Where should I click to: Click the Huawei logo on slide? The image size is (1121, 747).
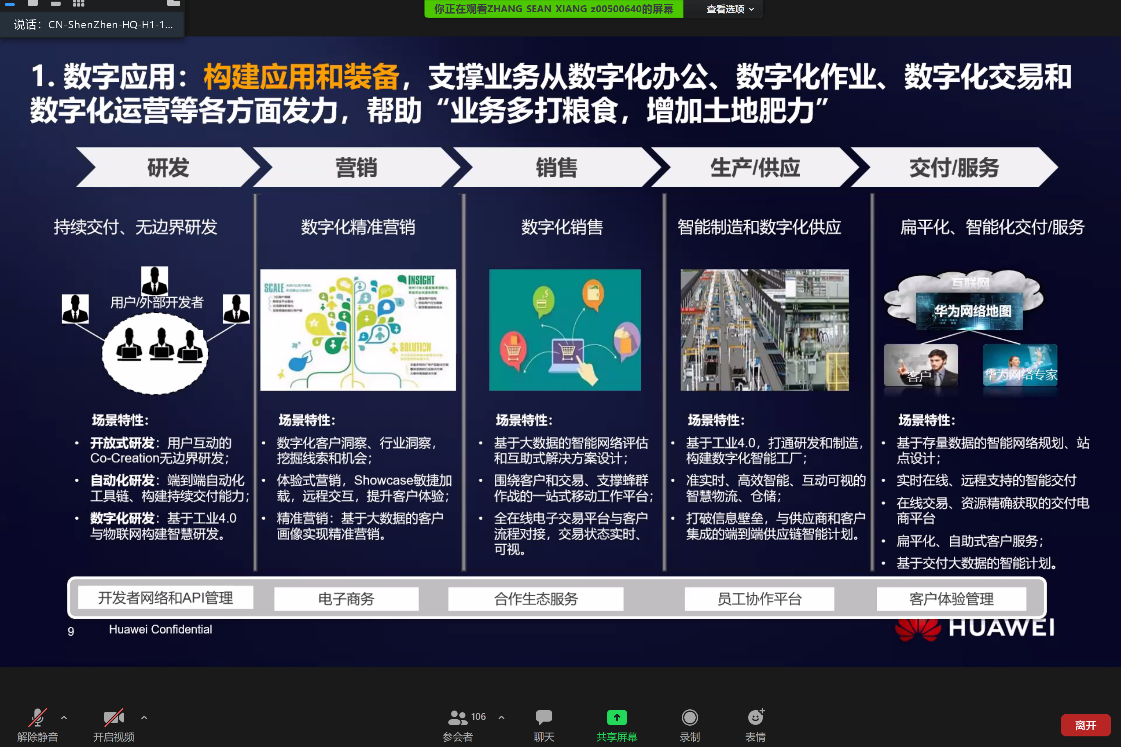(974, 627)
